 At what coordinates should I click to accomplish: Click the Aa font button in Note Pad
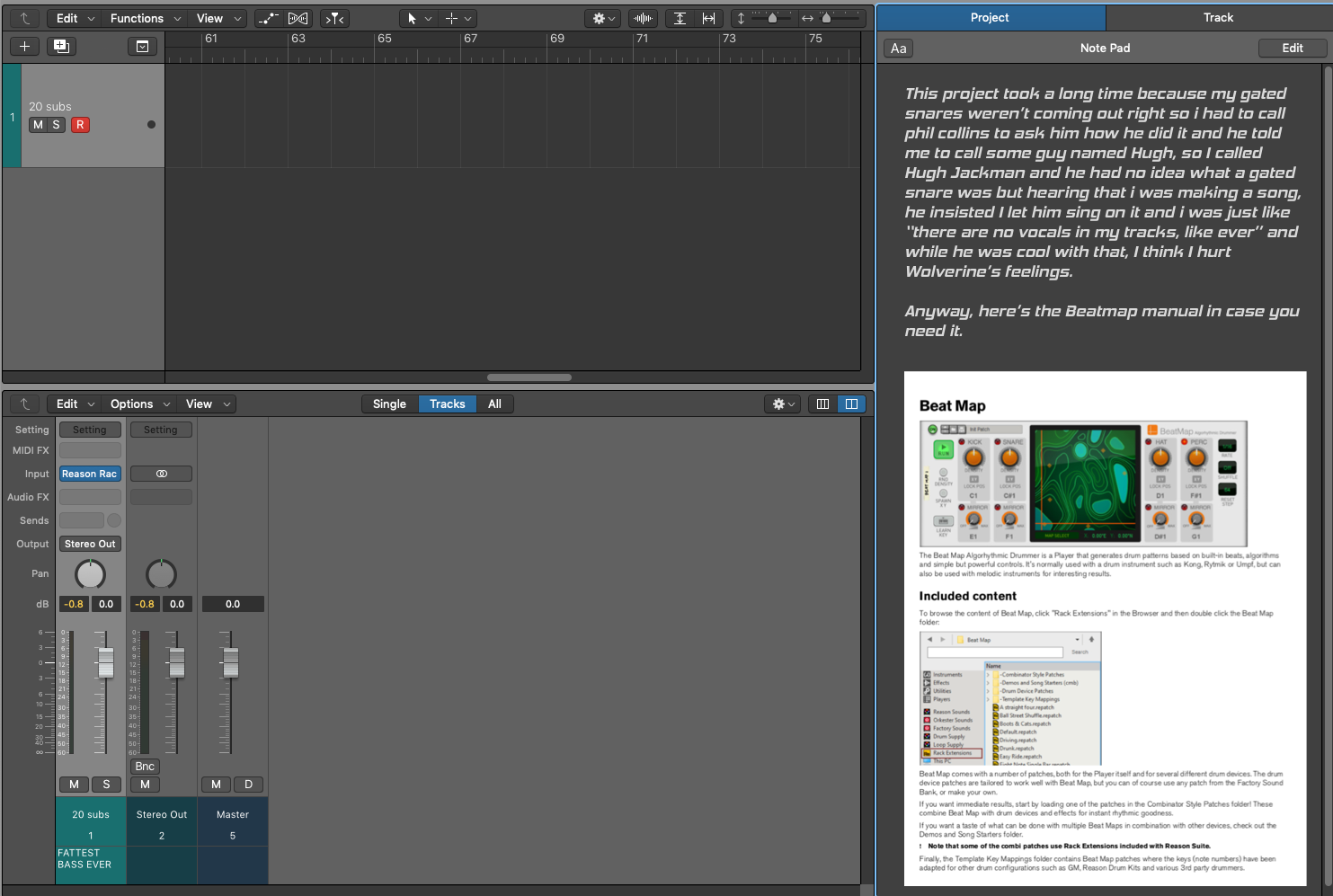pos(899,49)
